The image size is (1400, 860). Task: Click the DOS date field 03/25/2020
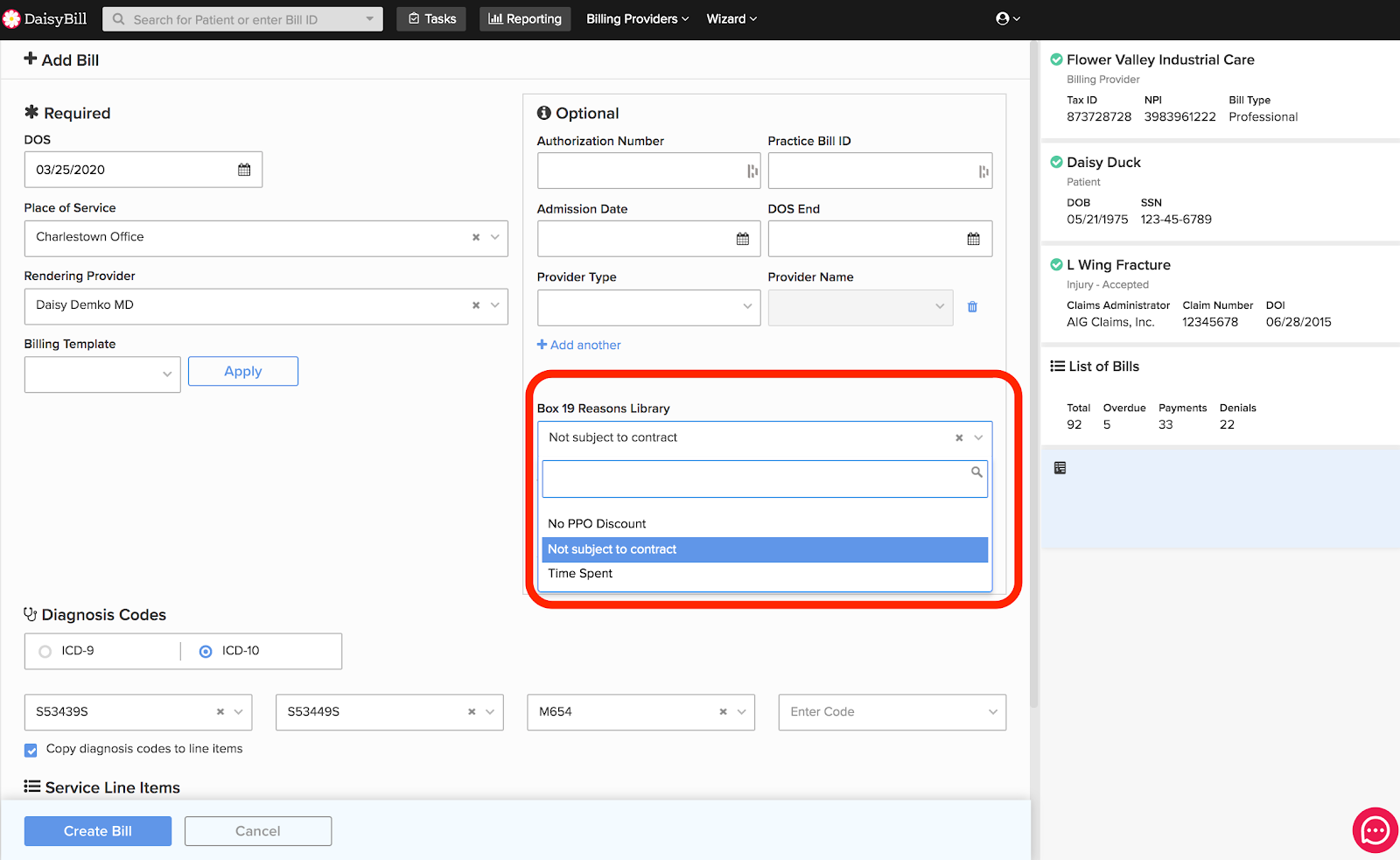(x=143, y=170)
